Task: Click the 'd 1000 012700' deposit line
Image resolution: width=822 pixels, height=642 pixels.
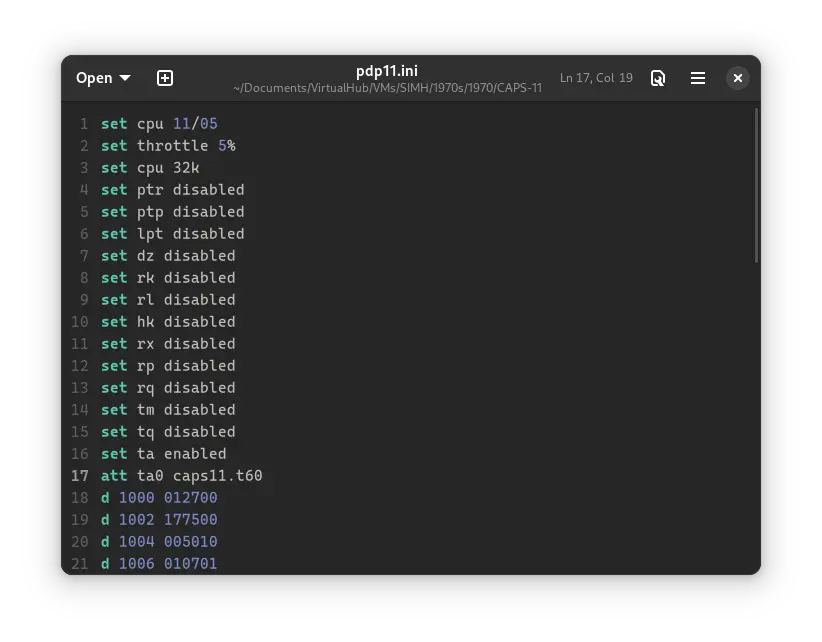Action: [x=159, y=498]
